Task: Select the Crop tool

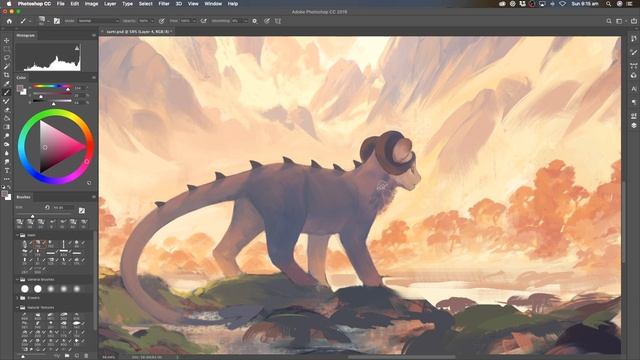Action: coord(7,75)
